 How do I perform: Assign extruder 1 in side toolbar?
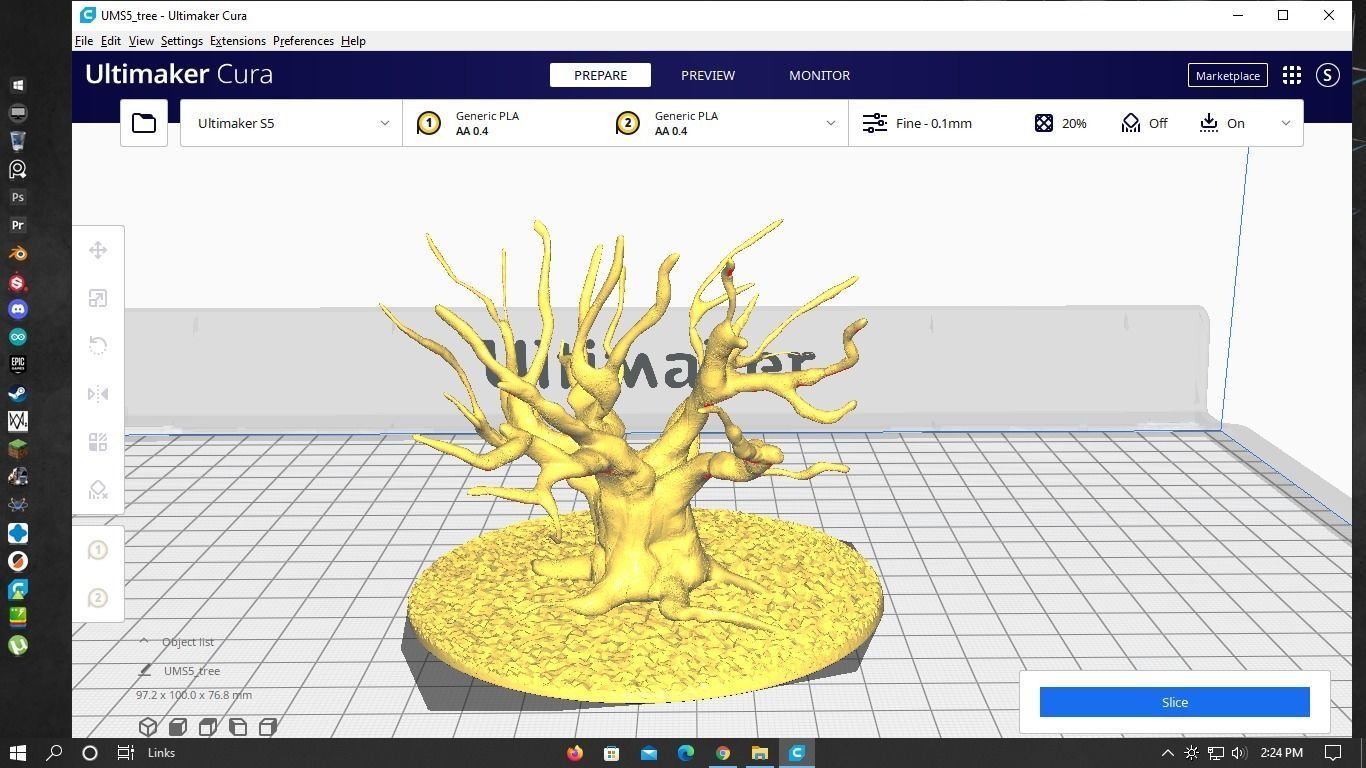point(98,550)
